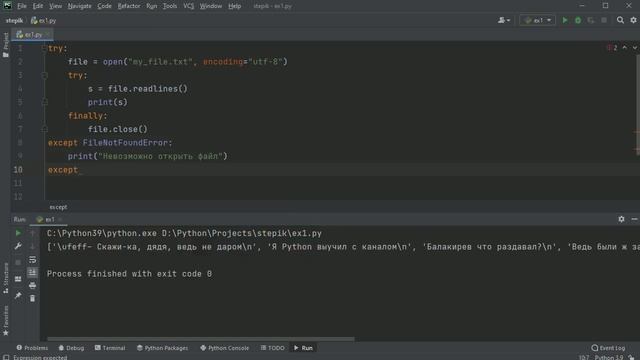Open the Project tool window side tab
The width and height of the screenshot is (640, 360).
[6, 44]
